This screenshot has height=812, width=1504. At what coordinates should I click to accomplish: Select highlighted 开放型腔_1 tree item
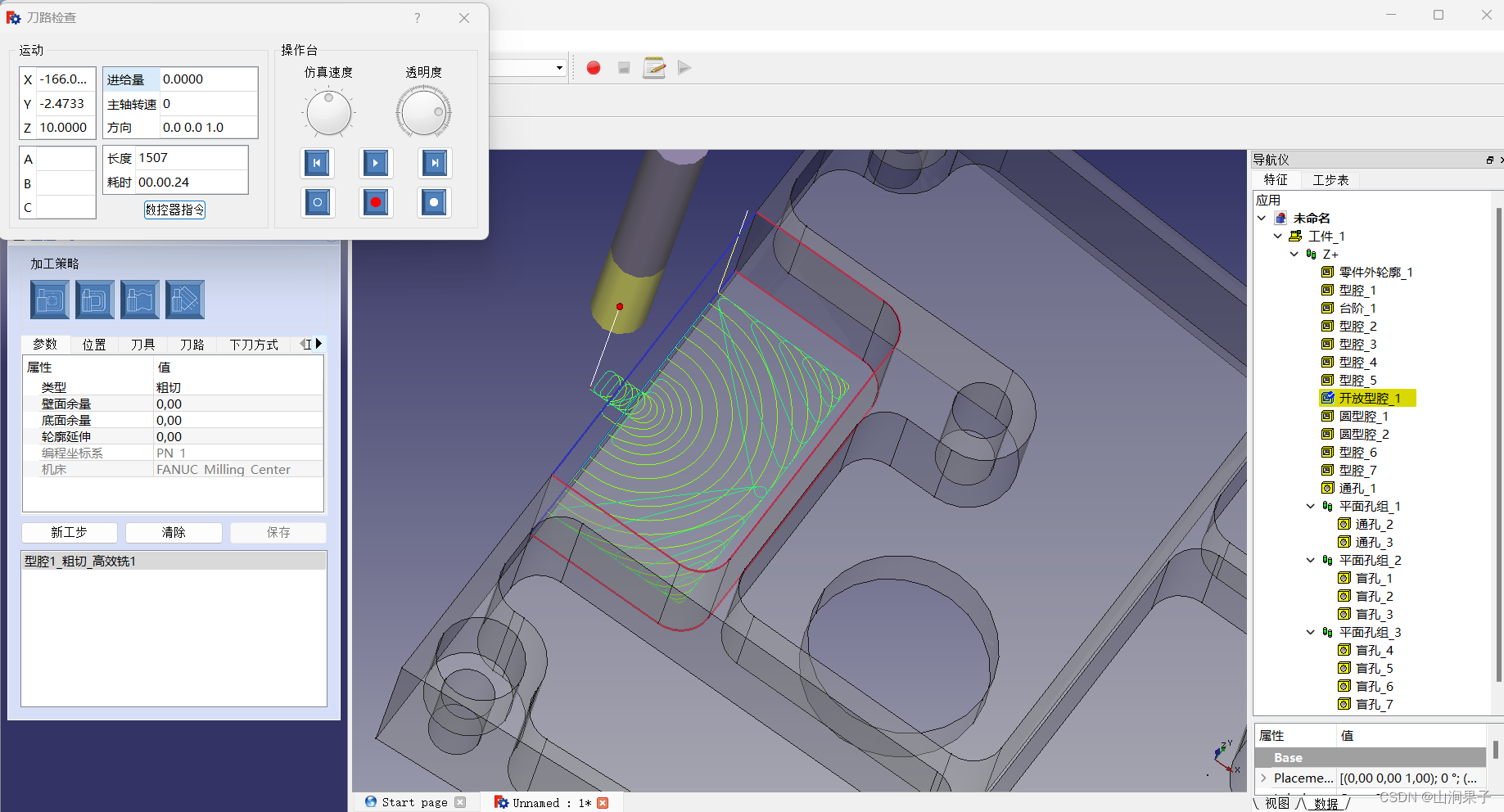(x=1370, y=398)
